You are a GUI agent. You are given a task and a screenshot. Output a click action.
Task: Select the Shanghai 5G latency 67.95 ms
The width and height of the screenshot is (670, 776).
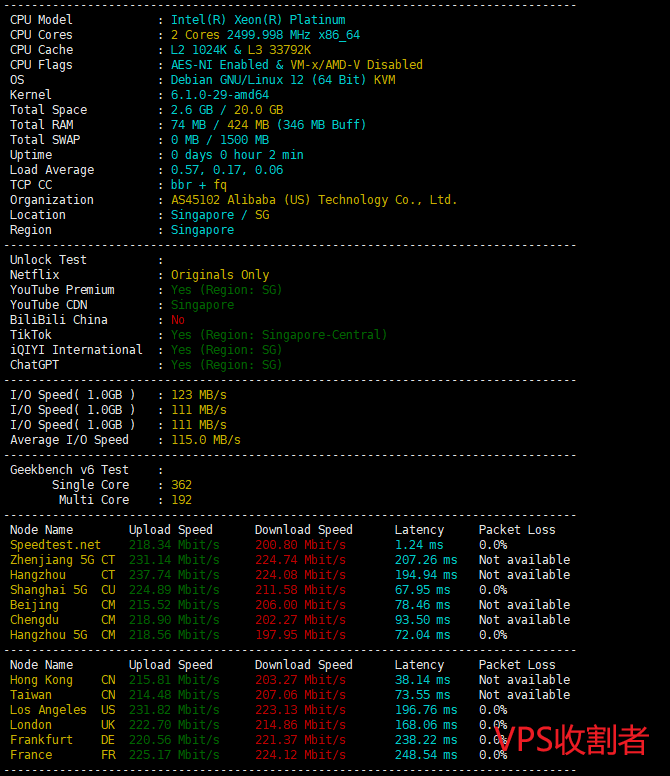(422, 590)
